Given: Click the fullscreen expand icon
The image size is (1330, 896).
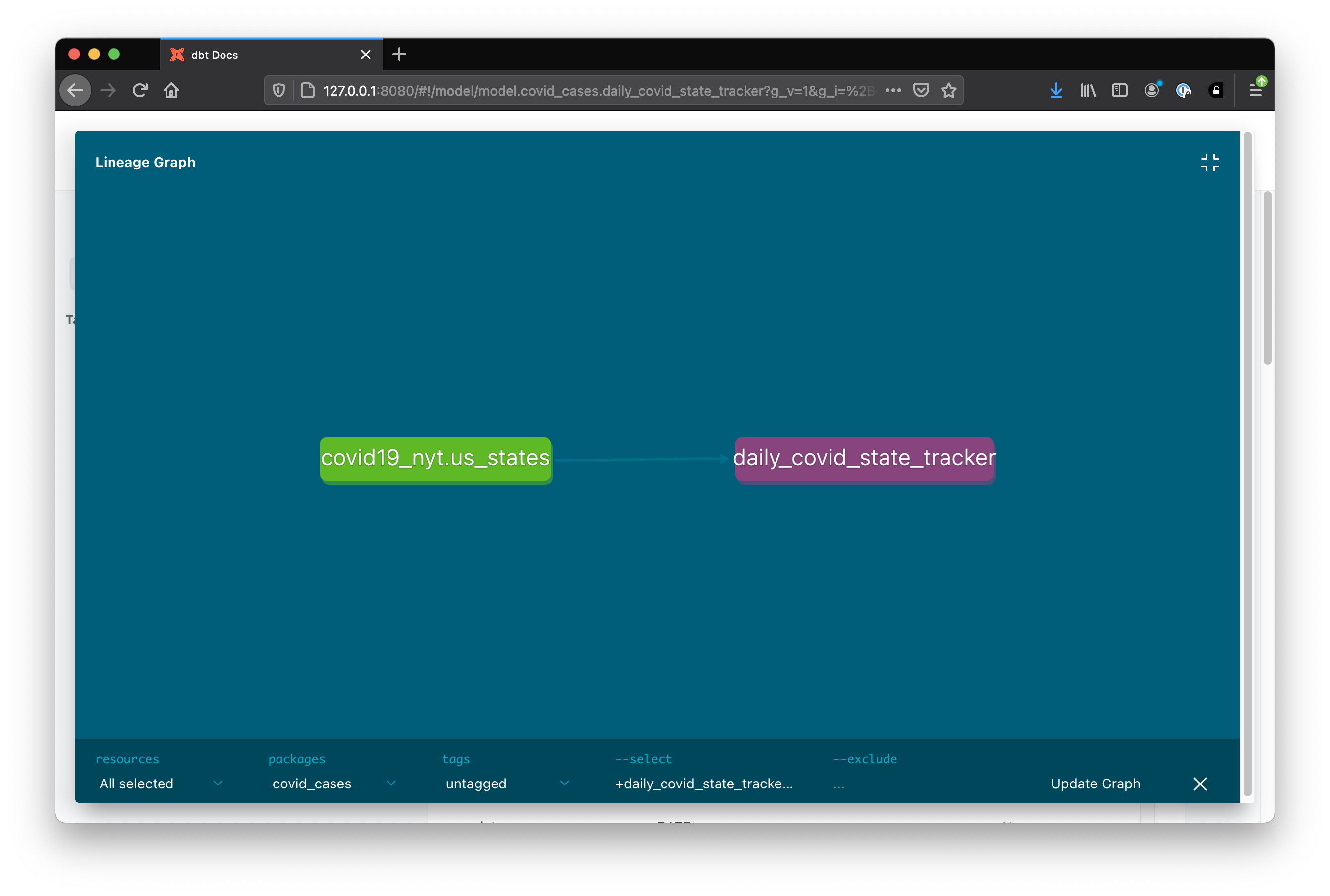Looking at the screenshot, I should point(1210,163).
